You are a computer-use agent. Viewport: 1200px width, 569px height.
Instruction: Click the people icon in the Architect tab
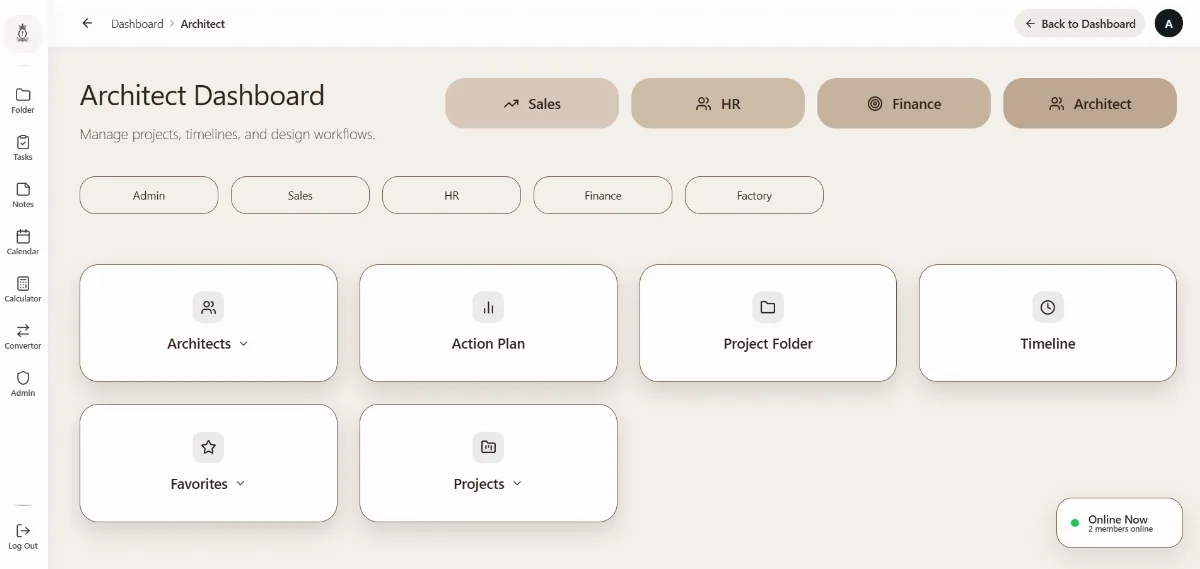(x=1057, y=104)
